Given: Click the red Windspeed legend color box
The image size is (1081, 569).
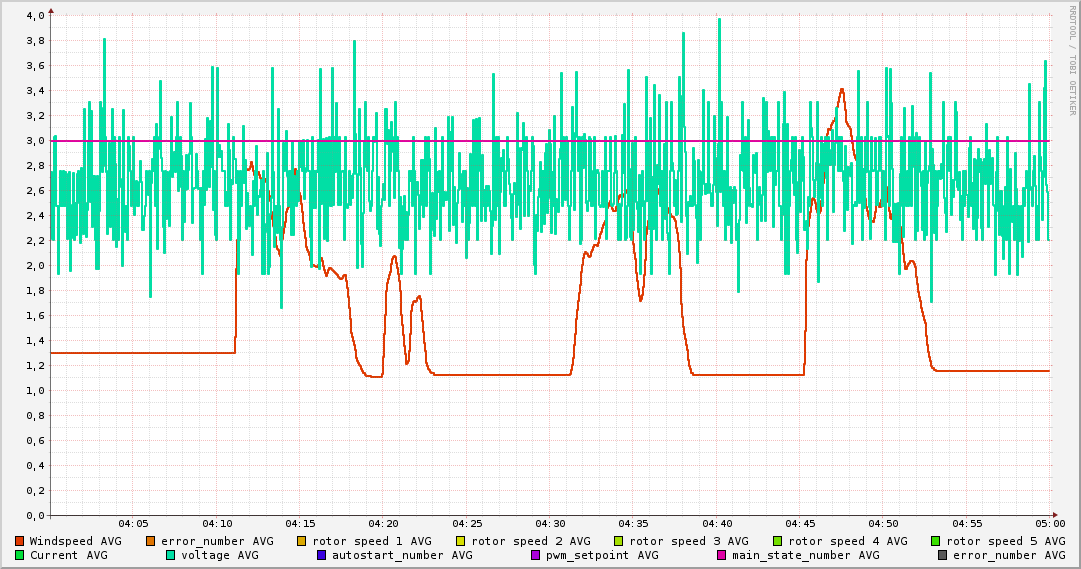Looking at the screenshot, I should coord(20,541).
